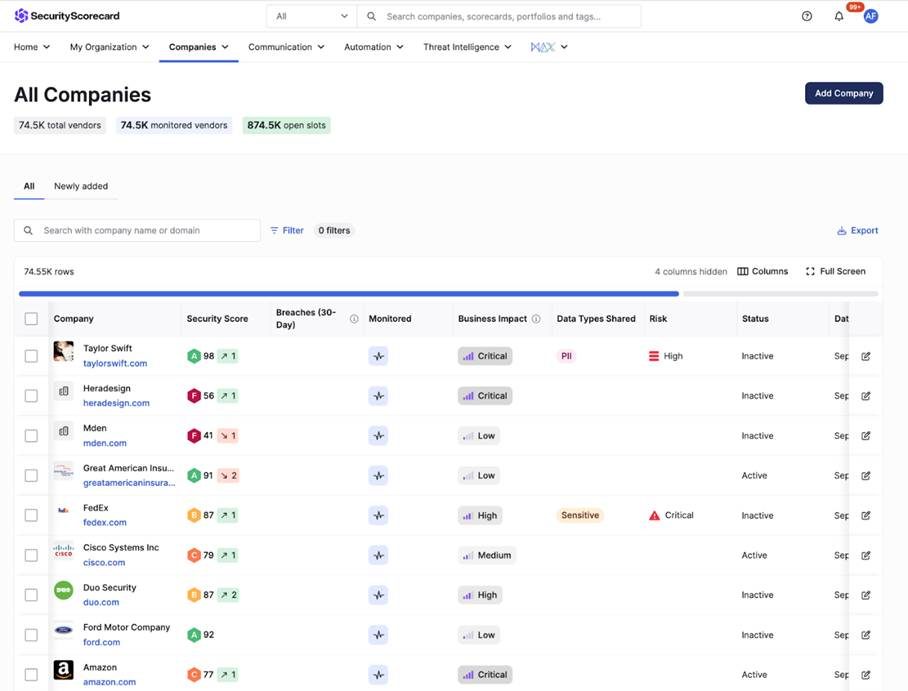Click the monitored pulse icon for Taylor Swift

click(x=378, y=356)
